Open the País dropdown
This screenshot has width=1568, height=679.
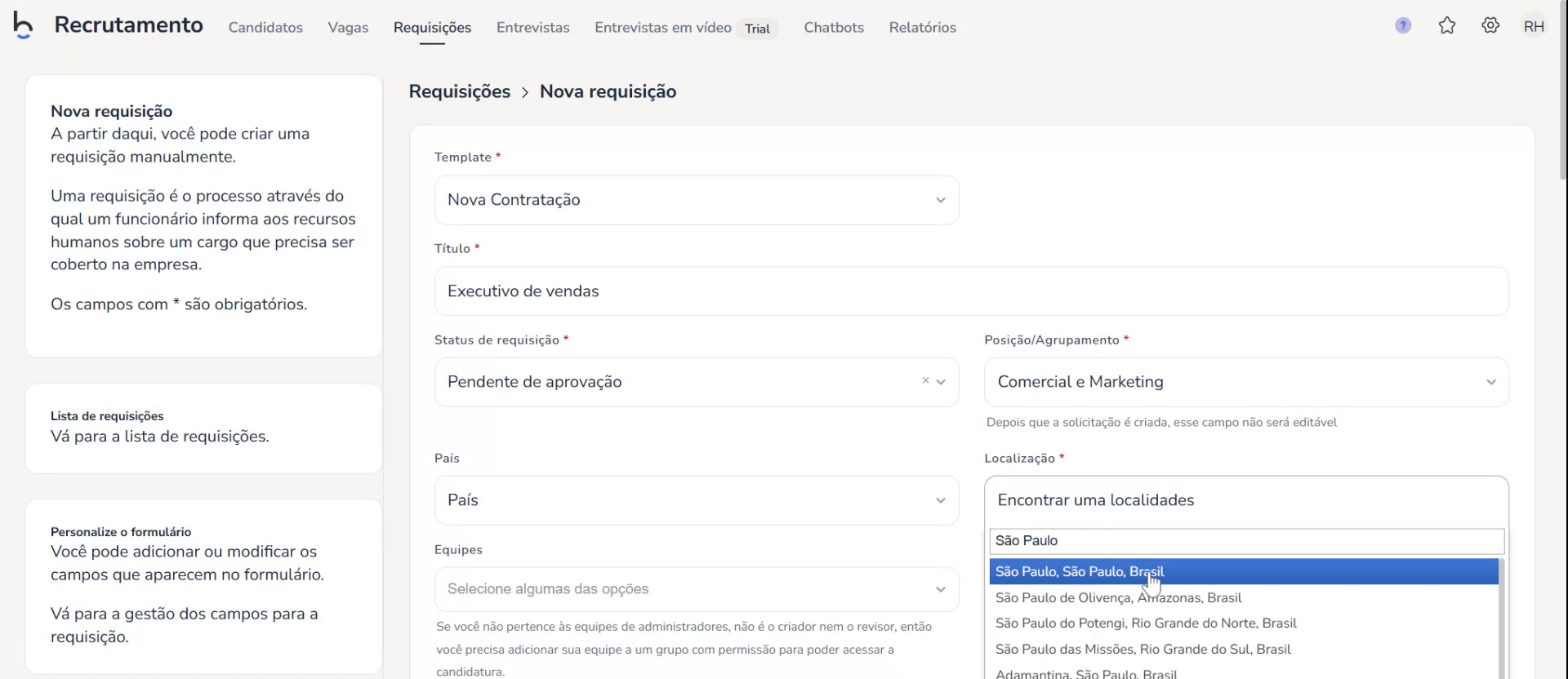pos(697,500)
